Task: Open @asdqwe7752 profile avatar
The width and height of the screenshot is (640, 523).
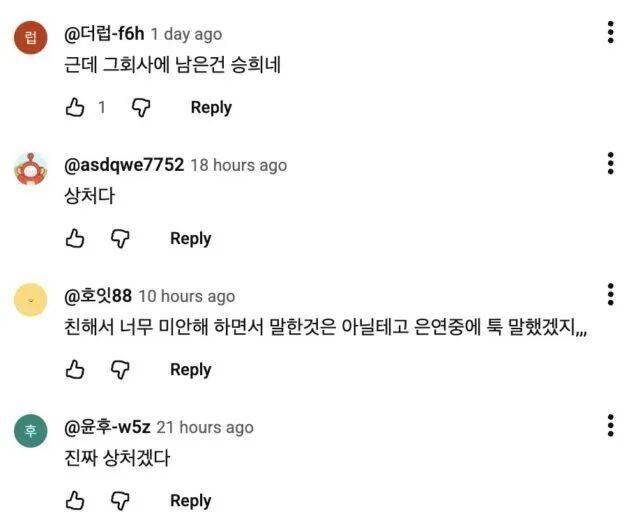Action: click(31, 168)
